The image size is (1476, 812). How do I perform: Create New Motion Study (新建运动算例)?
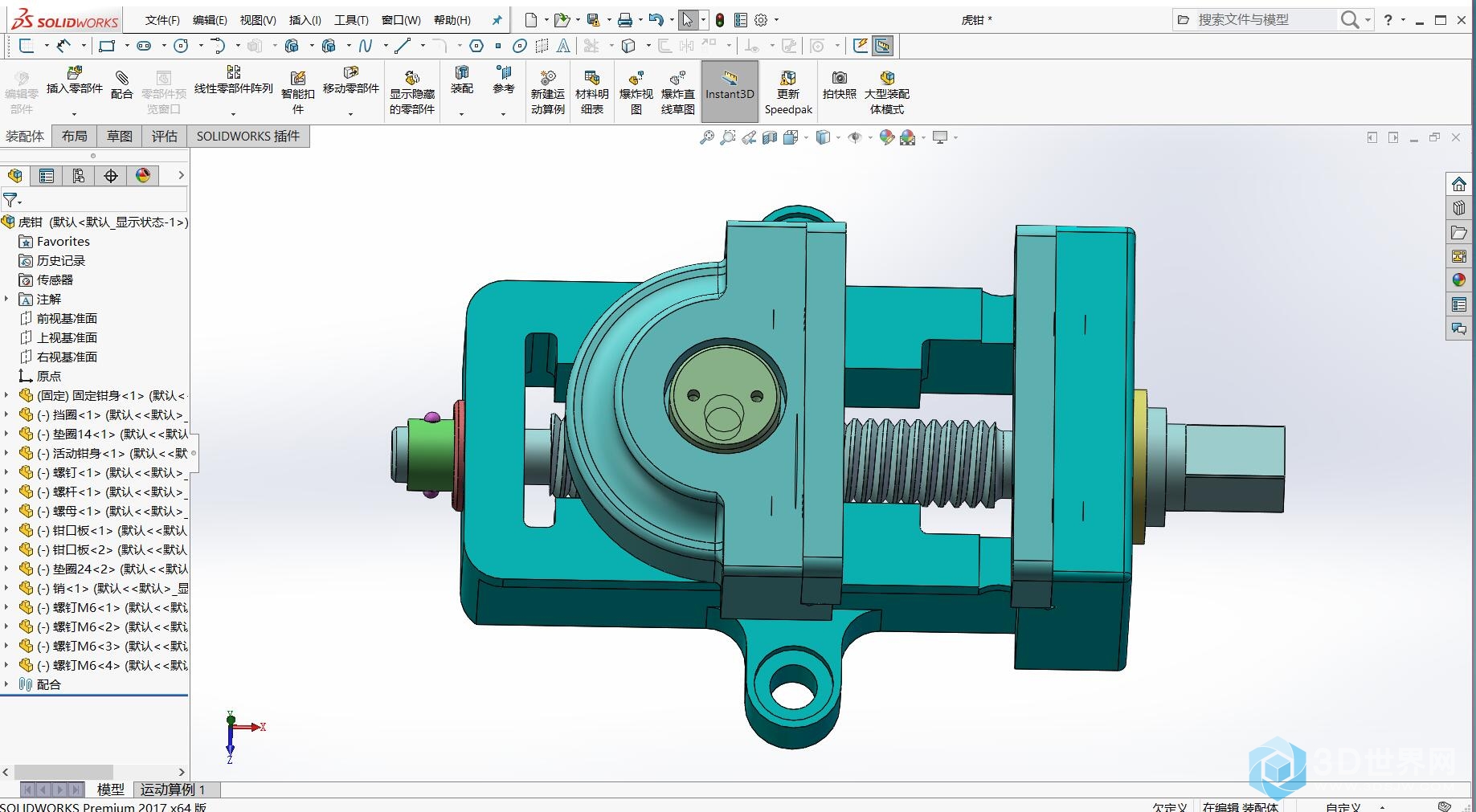point(547,92)
